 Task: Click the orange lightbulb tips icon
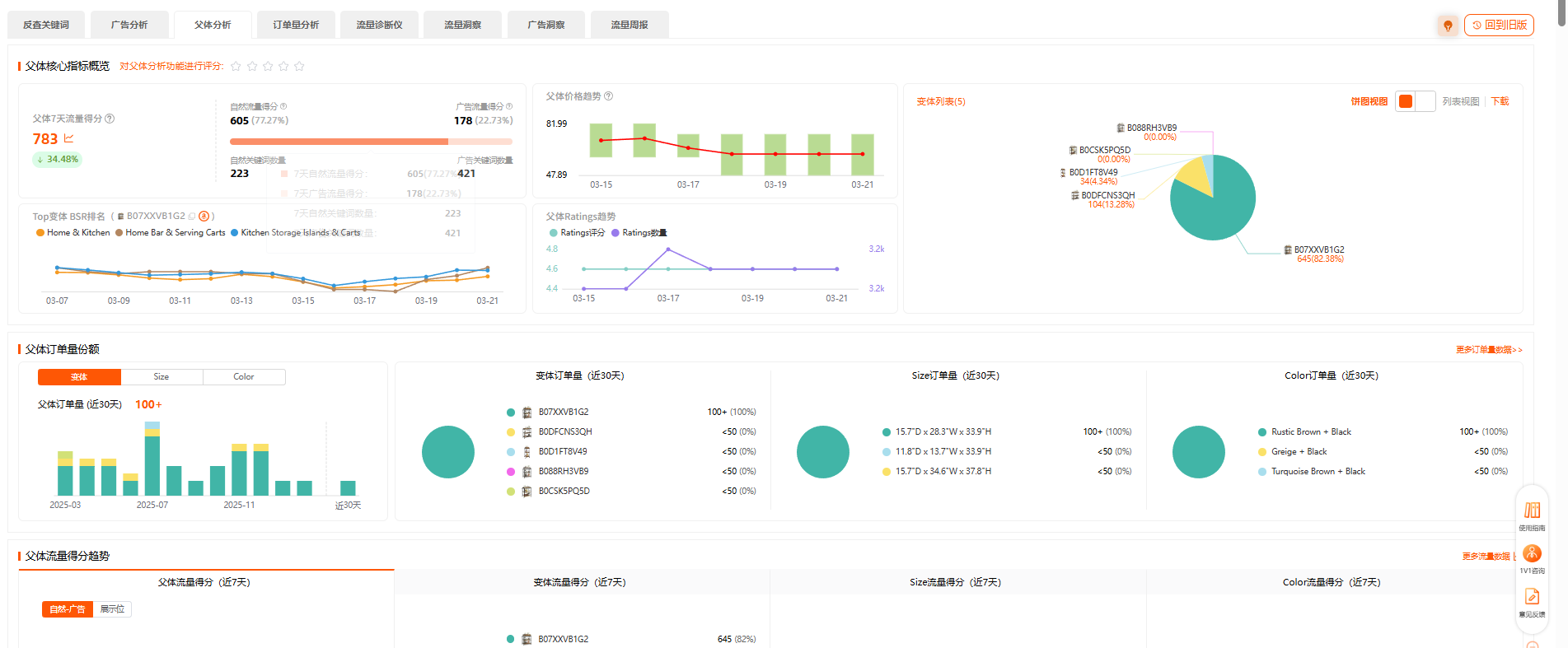[1447, 26]
